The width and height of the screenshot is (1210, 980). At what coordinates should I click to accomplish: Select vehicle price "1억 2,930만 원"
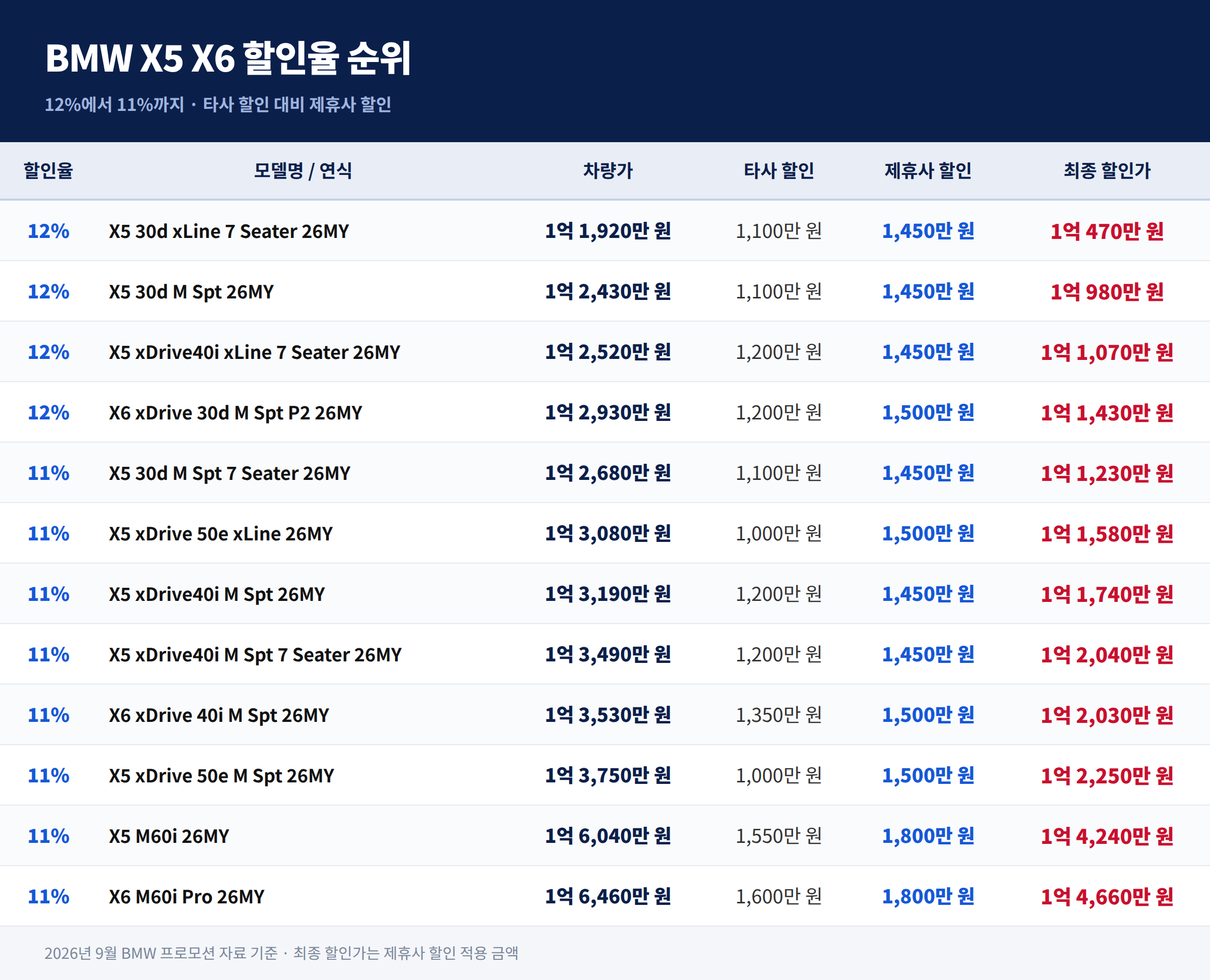[608, 412]
